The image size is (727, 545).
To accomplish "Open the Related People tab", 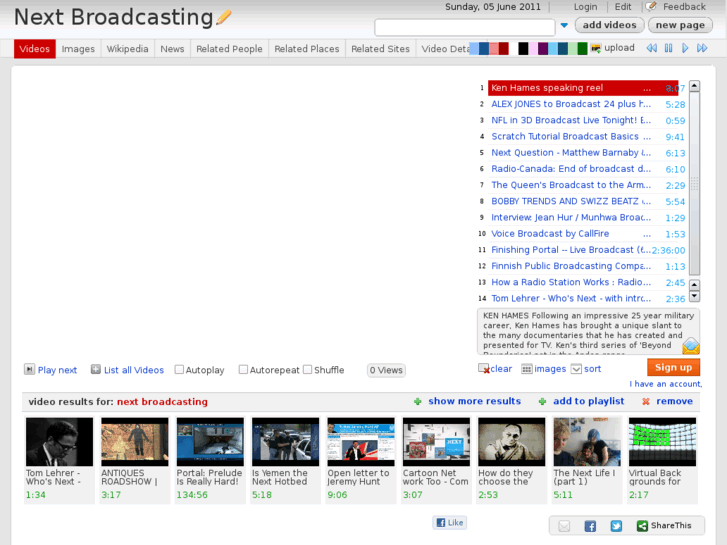I will (229, 49).
